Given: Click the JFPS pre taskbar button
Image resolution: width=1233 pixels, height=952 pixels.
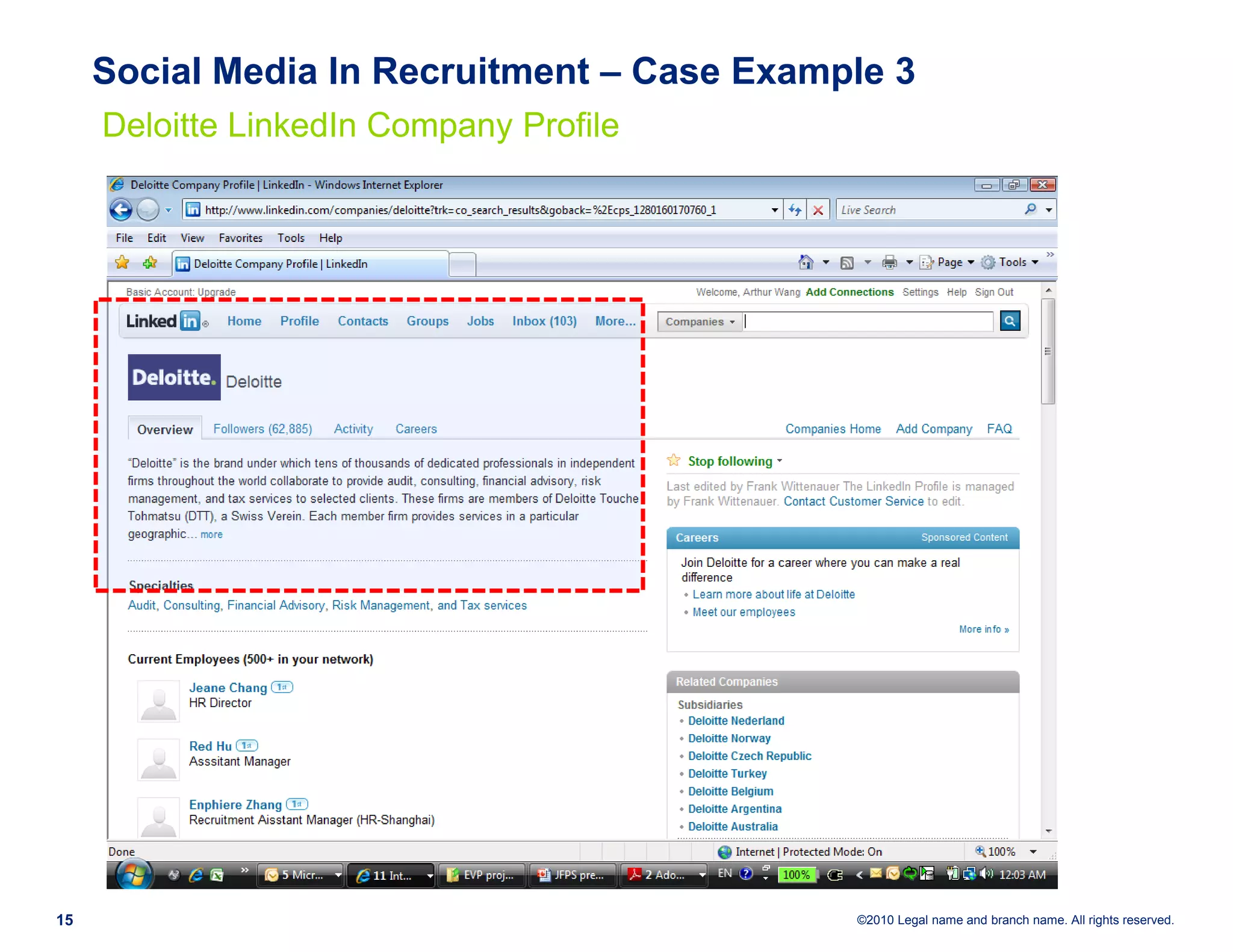Looking at the screenshot, I should coord(573,875).
